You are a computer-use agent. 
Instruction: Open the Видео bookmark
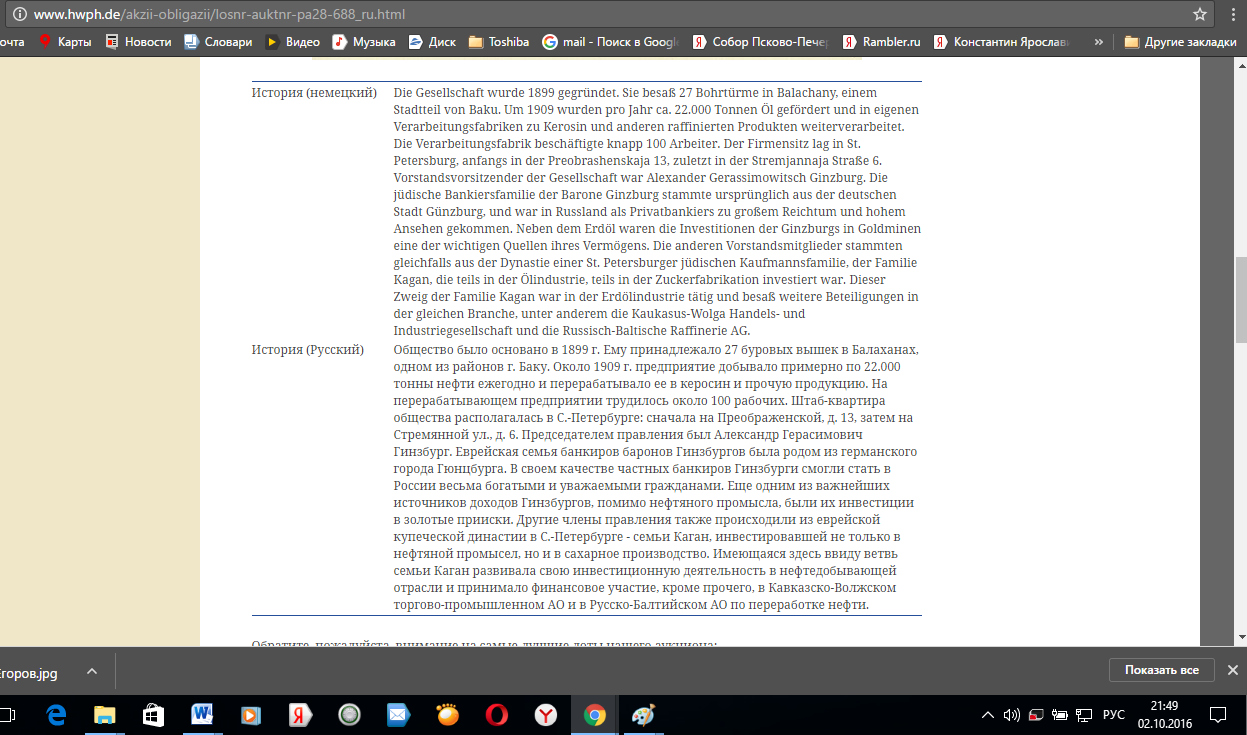pyautogui.click(x=293, y=42)
